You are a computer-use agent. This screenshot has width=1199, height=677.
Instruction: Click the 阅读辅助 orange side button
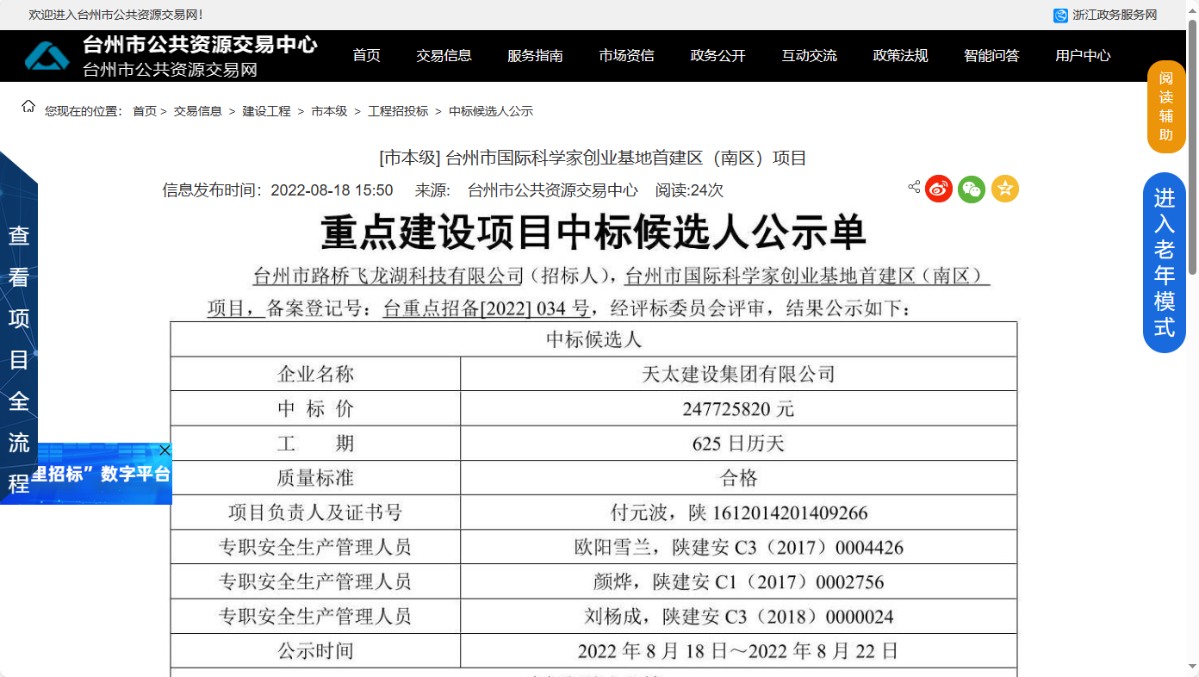tap(1165, 106)
